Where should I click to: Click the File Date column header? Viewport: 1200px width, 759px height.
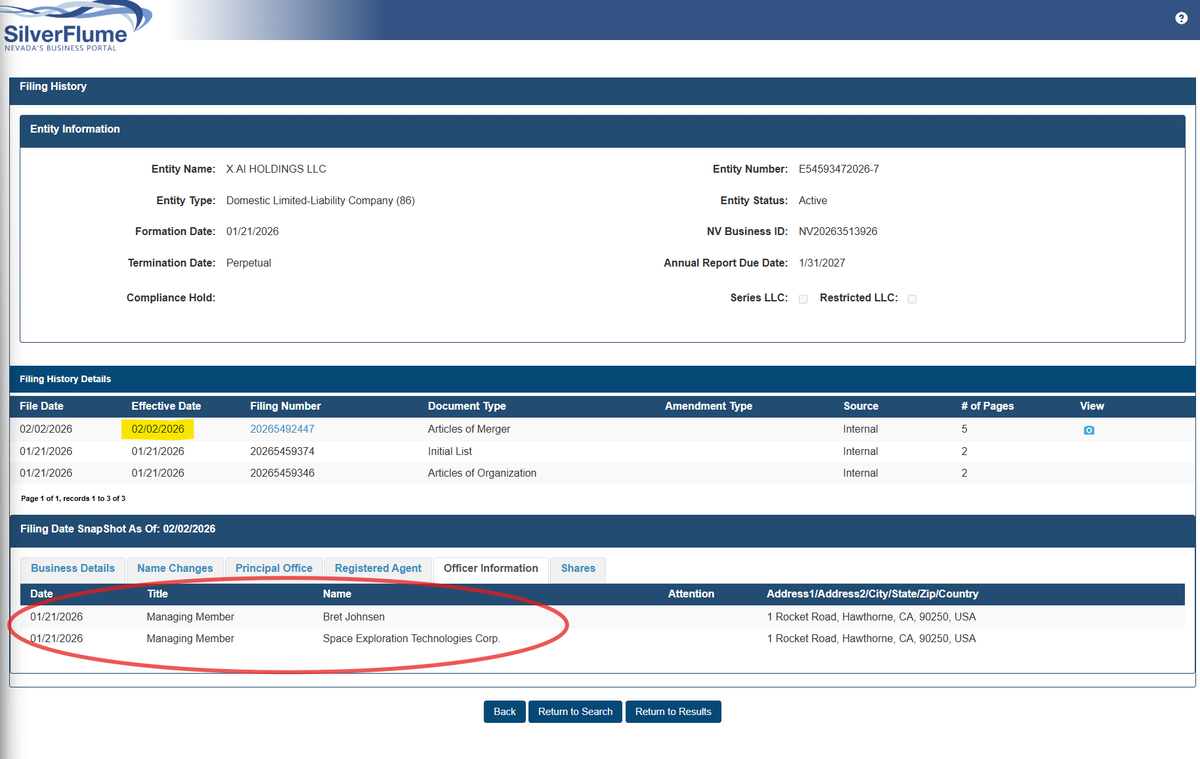(x=41, y=406)
